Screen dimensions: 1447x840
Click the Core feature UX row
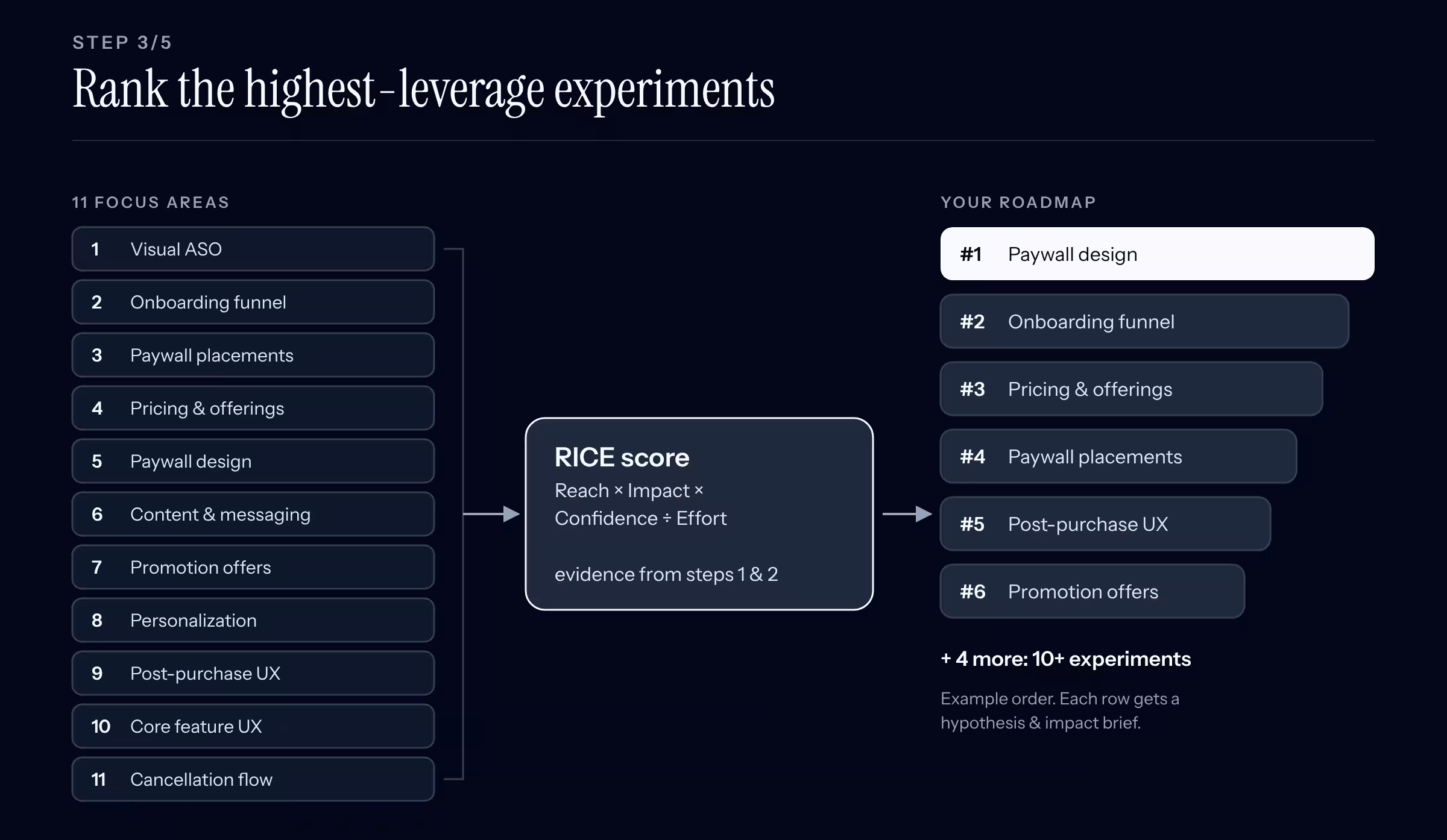253,726
